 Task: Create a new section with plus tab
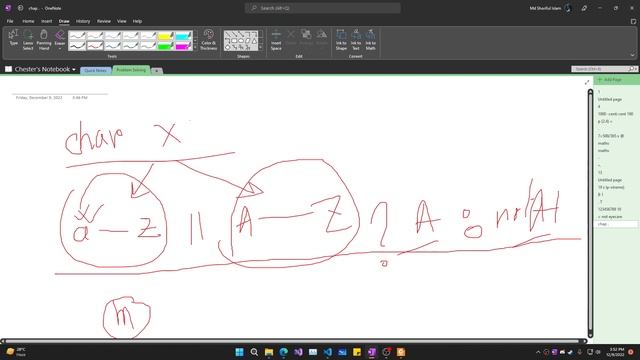156,71
